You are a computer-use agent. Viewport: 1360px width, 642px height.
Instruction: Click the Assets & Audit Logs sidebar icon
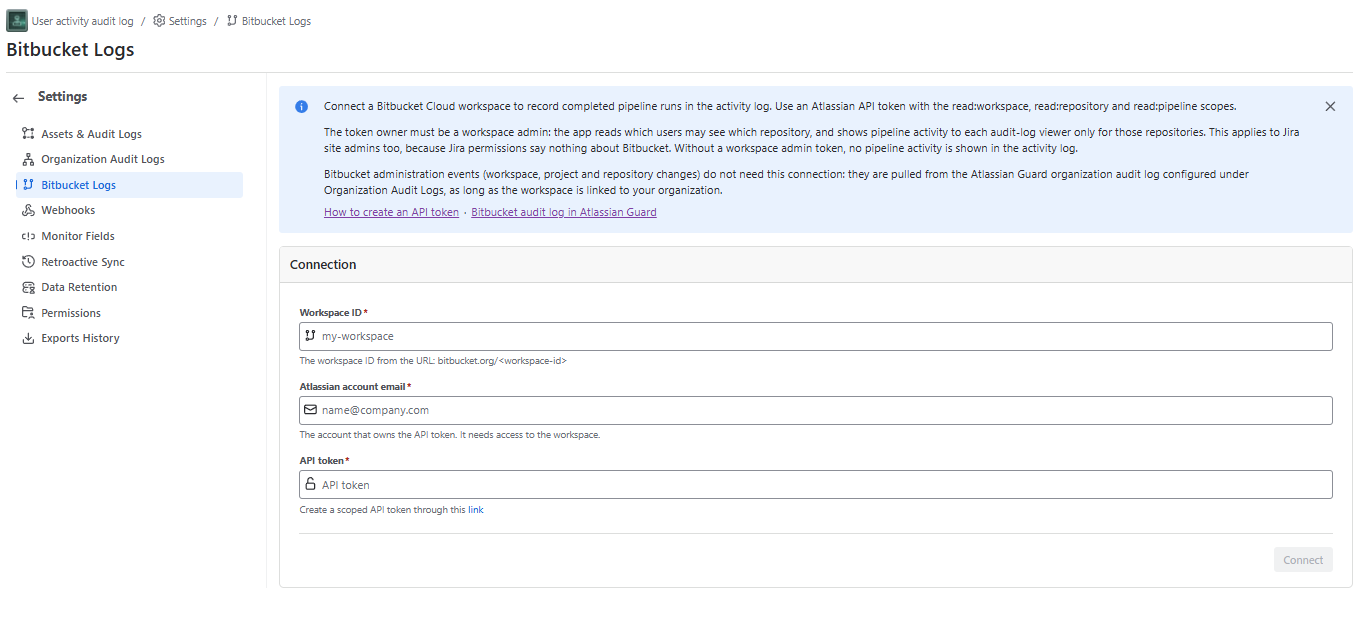point(28,134)
